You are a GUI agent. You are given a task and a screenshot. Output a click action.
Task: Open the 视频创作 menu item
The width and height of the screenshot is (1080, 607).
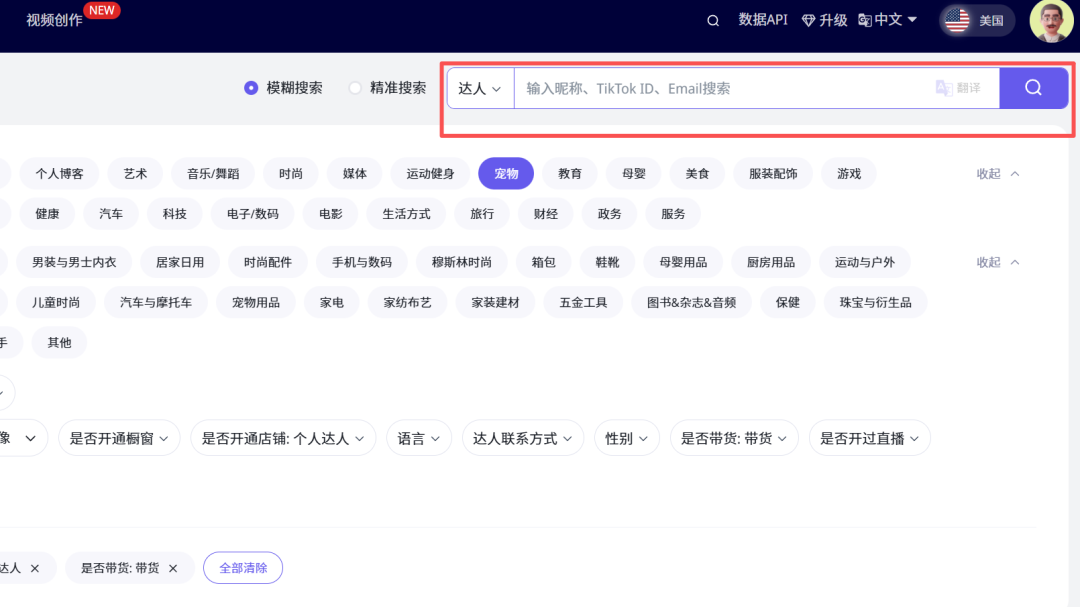54,20
